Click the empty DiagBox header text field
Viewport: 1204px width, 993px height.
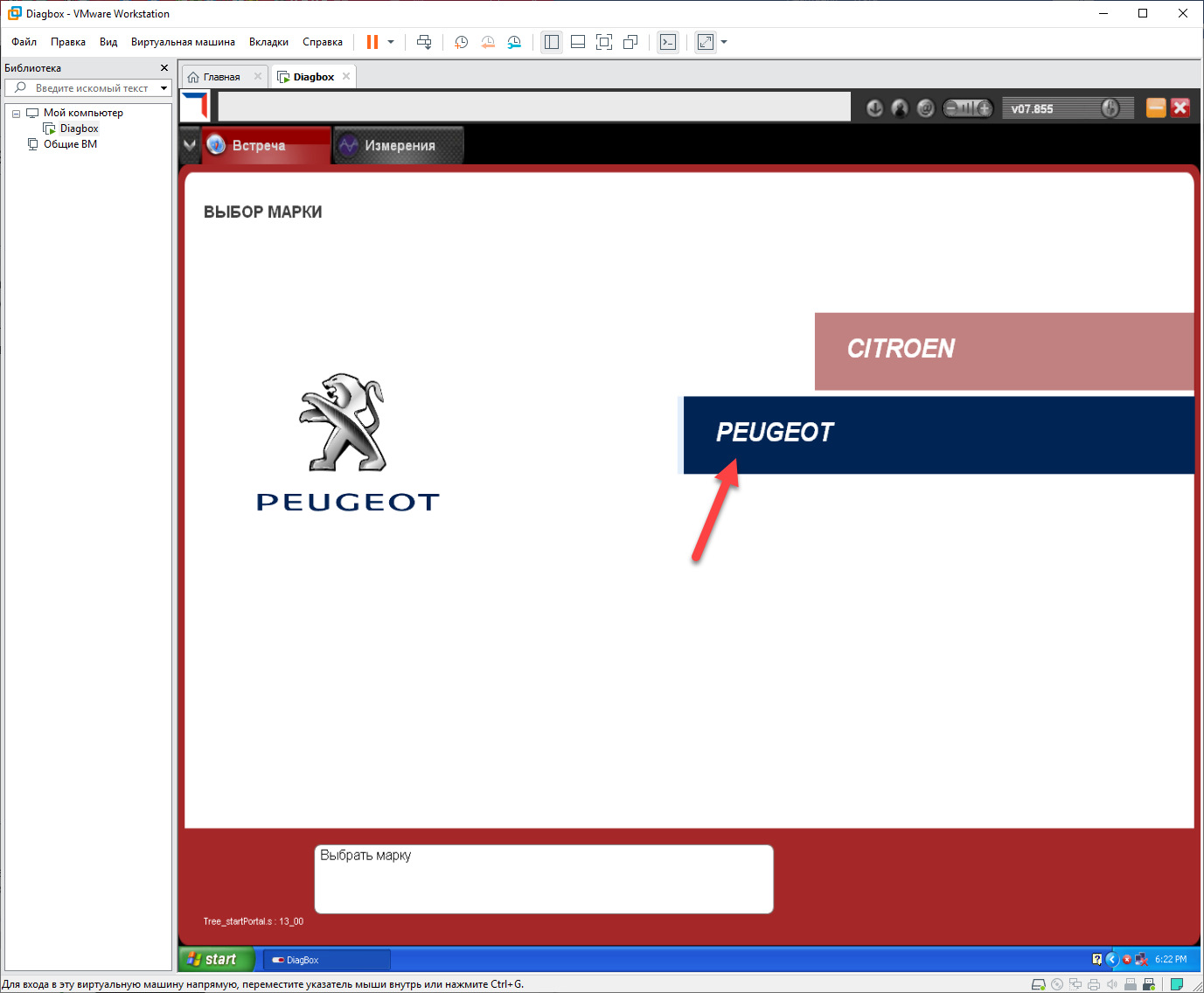(x=534, y=107)
